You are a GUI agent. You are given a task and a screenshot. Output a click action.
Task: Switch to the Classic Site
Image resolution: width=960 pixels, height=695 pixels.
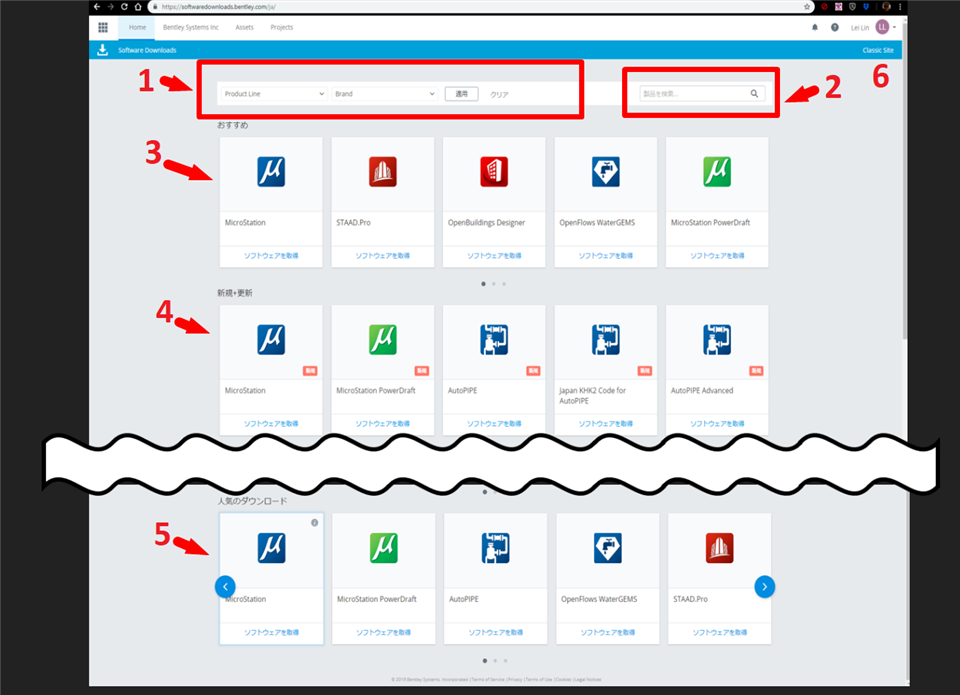pos(878,50)
